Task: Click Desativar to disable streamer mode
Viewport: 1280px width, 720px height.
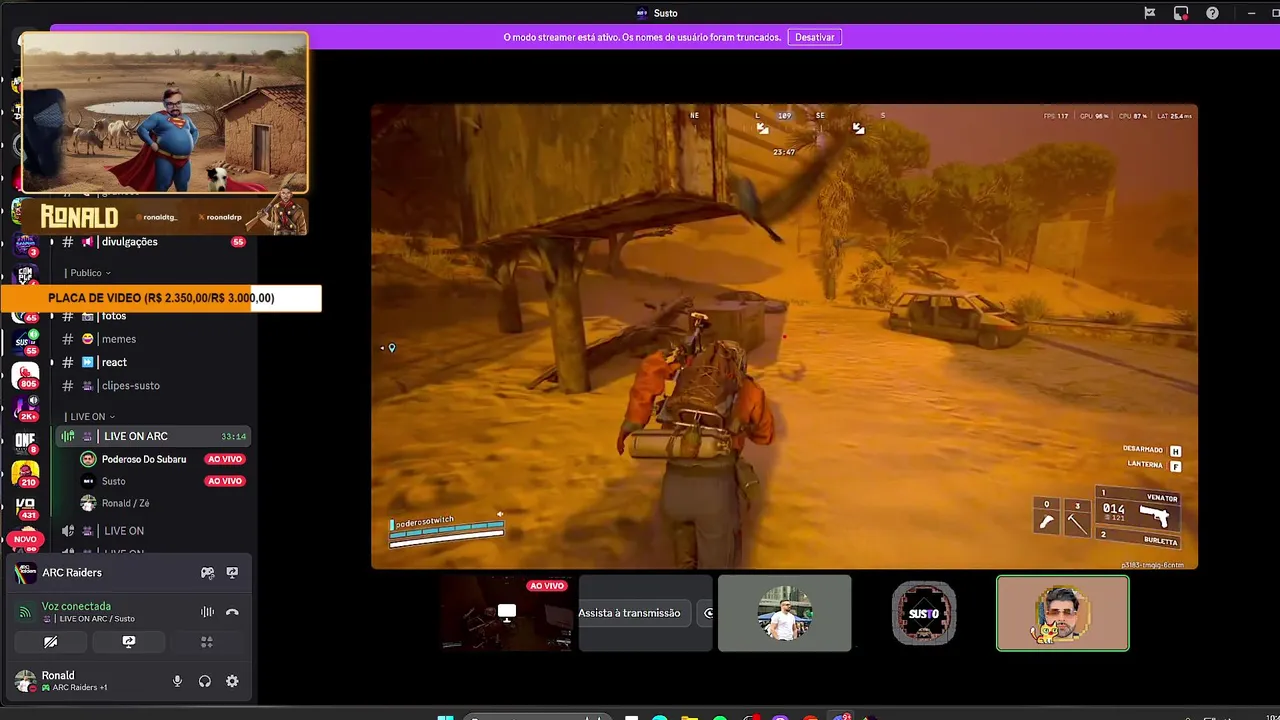Action: [x=814, y=37]
